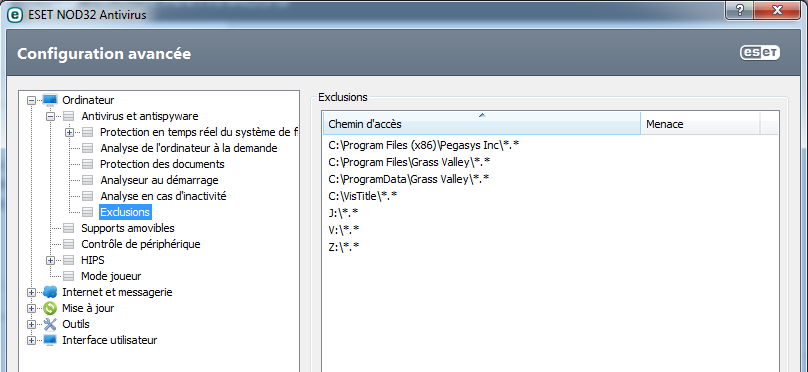Open Analyse de l'ordinateur à la demande
Viewport: 808px width, 372px height.
pos(189,148)
